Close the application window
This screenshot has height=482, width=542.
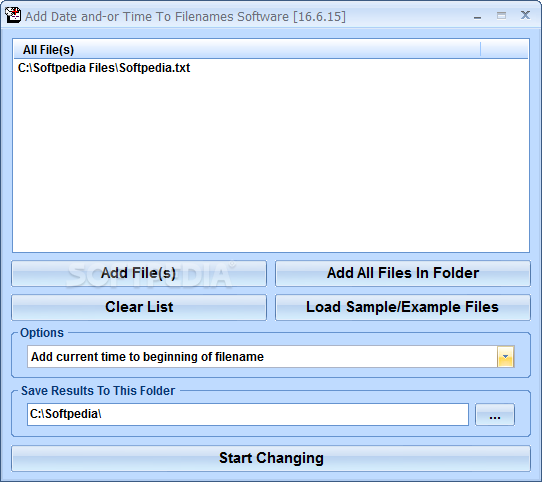(525, 15)
